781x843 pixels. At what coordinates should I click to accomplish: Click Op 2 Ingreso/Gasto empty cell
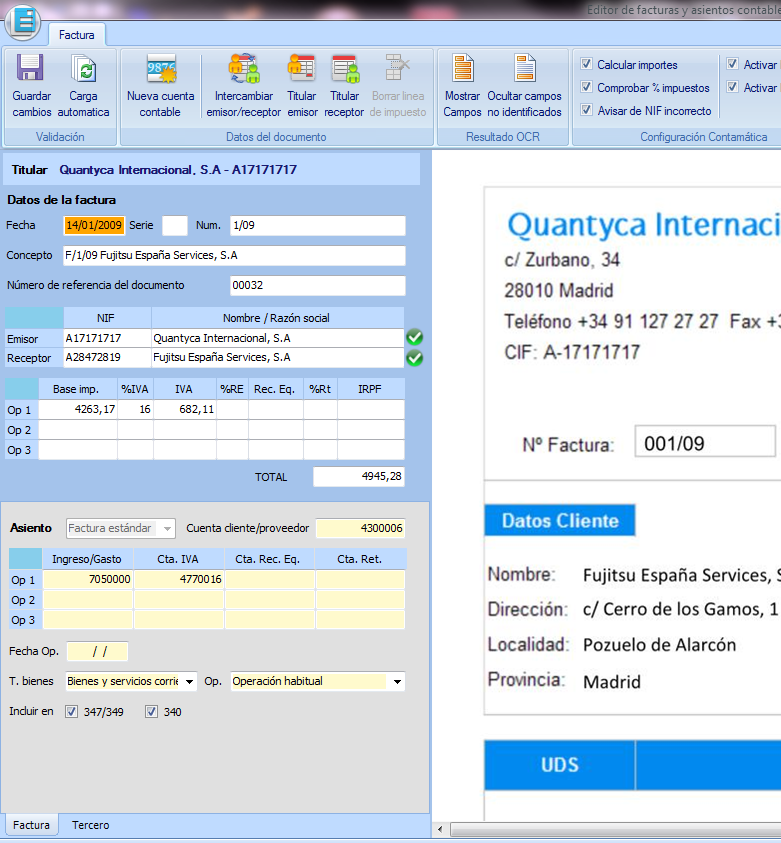[88, 600]
